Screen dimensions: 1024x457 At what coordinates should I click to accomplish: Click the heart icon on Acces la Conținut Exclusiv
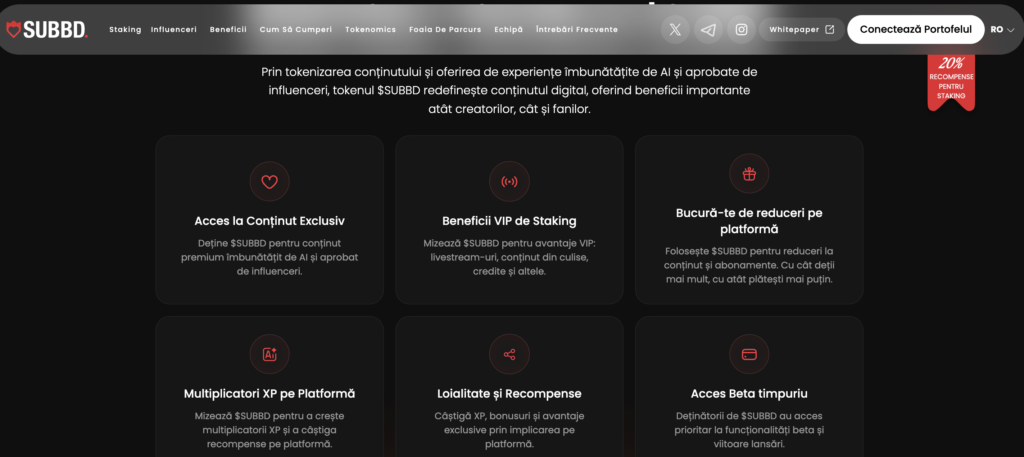tap(270, 181)
